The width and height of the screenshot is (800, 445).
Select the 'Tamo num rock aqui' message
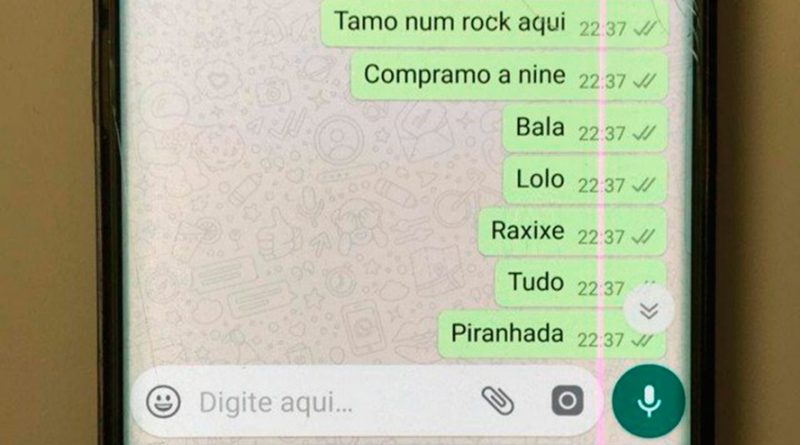494,23
